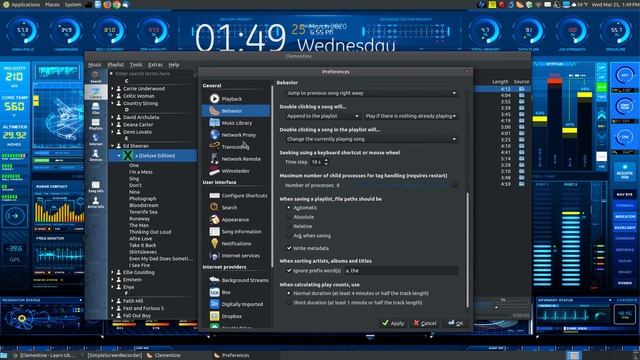This screenshot has height=360, width=640.
Task: Switch to Internet sidebar tab in Clementine
Action: pyautogui.click(x=96, y=140)
